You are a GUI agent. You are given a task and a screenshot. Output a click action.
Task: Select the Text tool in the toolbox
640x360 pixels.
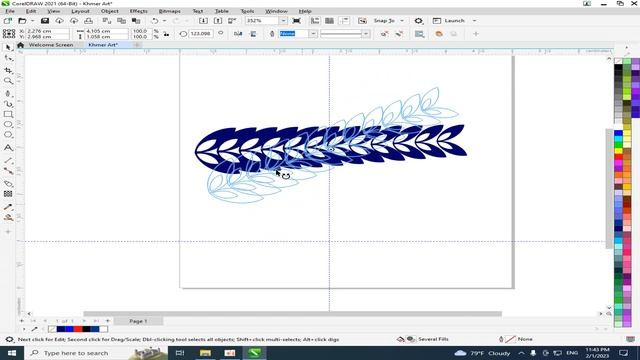[8, 147]
